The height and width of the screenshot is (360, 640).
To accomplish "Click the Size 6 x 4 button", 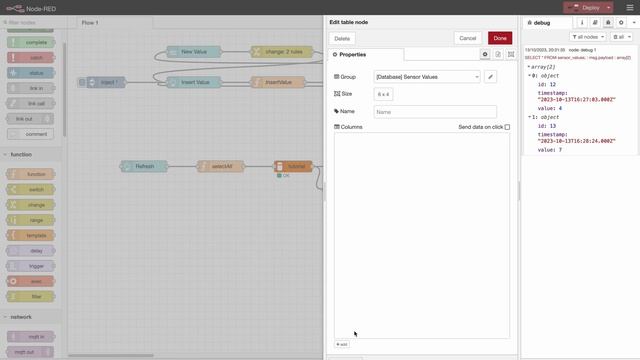I will (x=383, y=94).
